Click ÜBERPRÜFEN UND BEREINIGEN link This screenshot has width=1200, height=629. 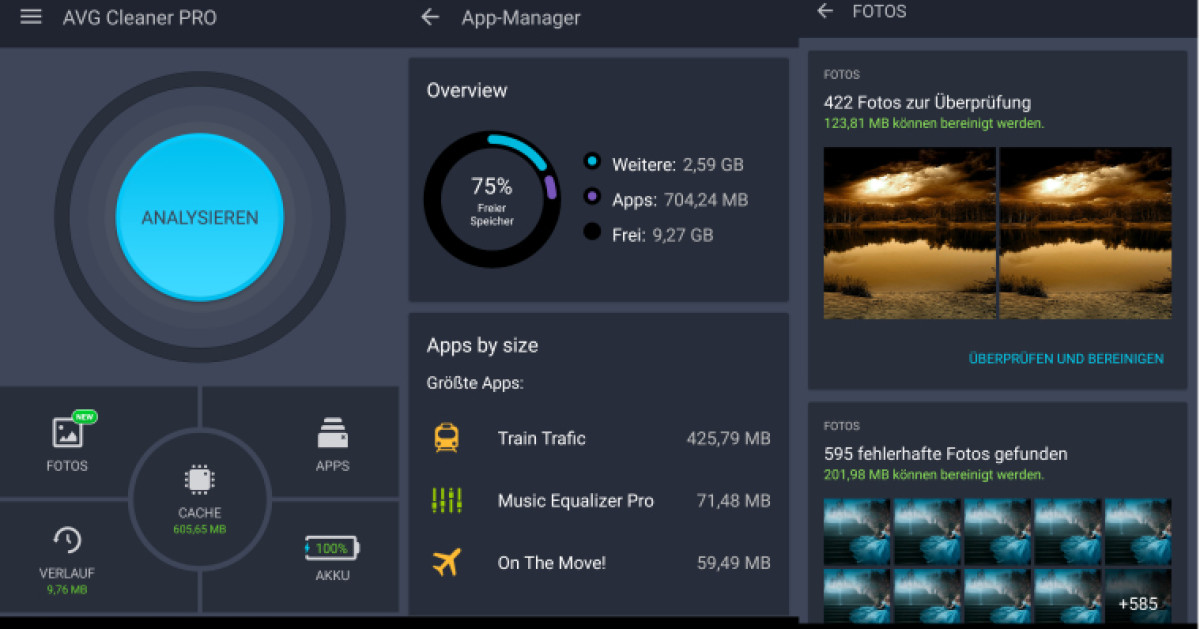click(1066, 358)
